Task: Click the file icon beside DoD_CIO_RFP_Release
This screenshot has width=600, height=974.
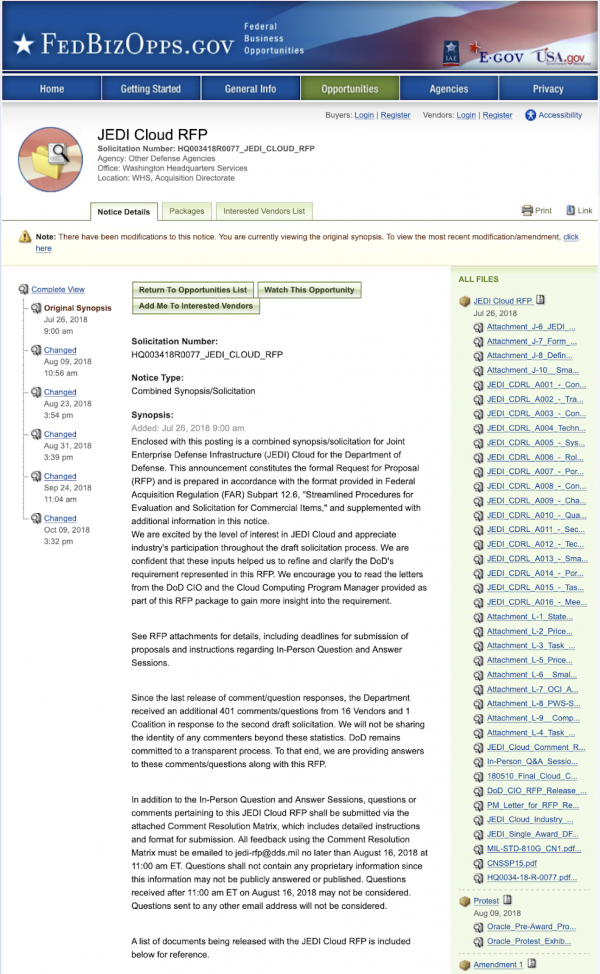Action: 478,791
